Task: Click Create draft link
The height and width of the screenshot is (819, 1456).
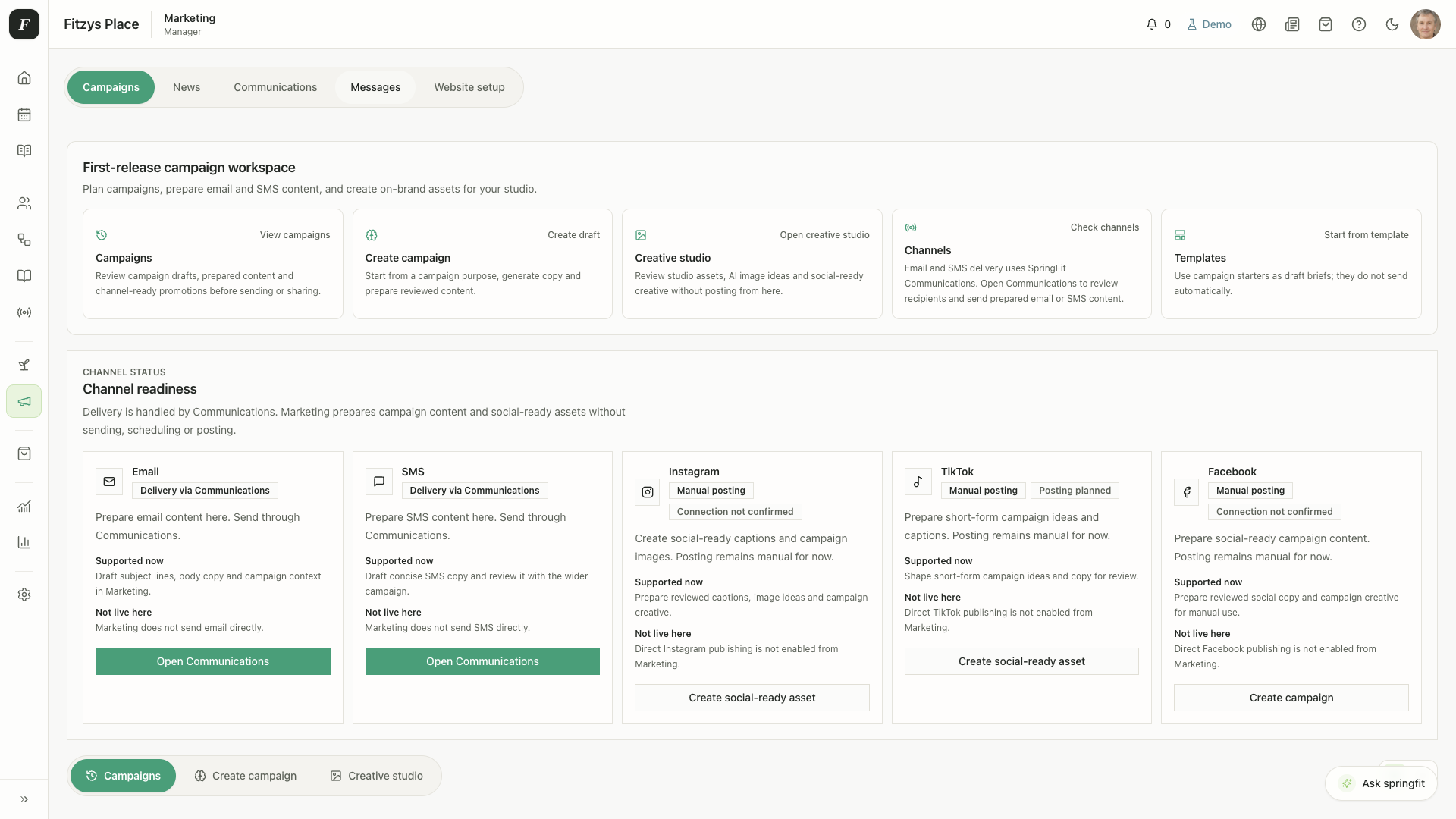Action: tap(573, 235)
